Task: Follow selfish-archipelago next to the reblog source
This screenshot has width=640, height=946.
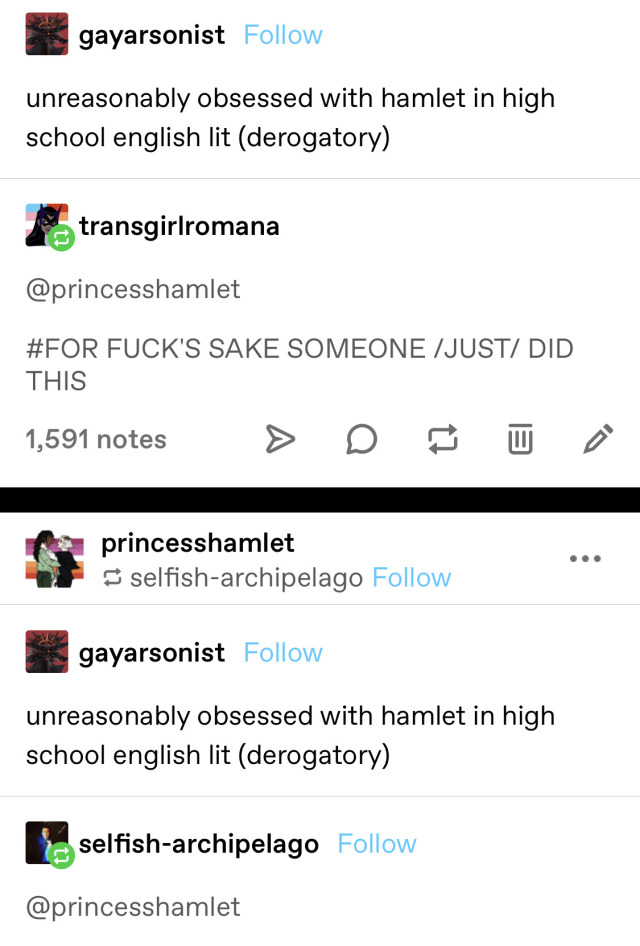Action: coord(411,578)
